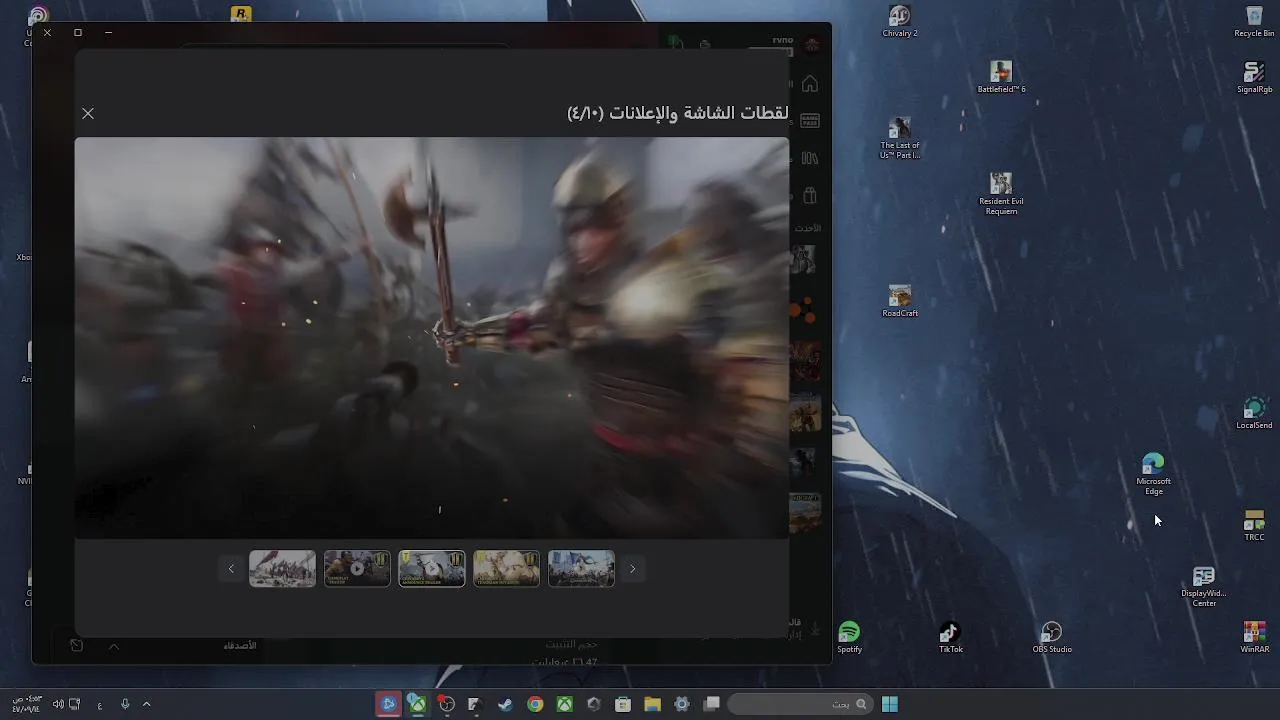Screen dimensions: 1280x720
Task: Open volume and network quick settings
Action: click(x=66, y=704)
